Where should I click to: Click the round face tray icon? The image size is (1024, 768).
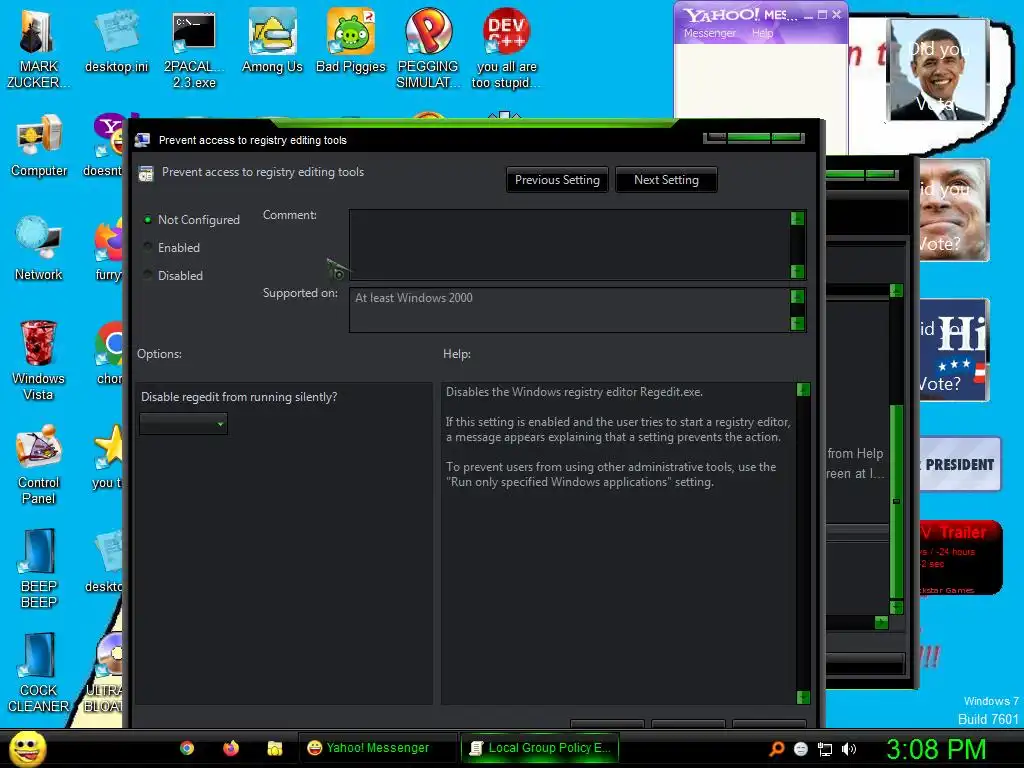pos(801,749)
